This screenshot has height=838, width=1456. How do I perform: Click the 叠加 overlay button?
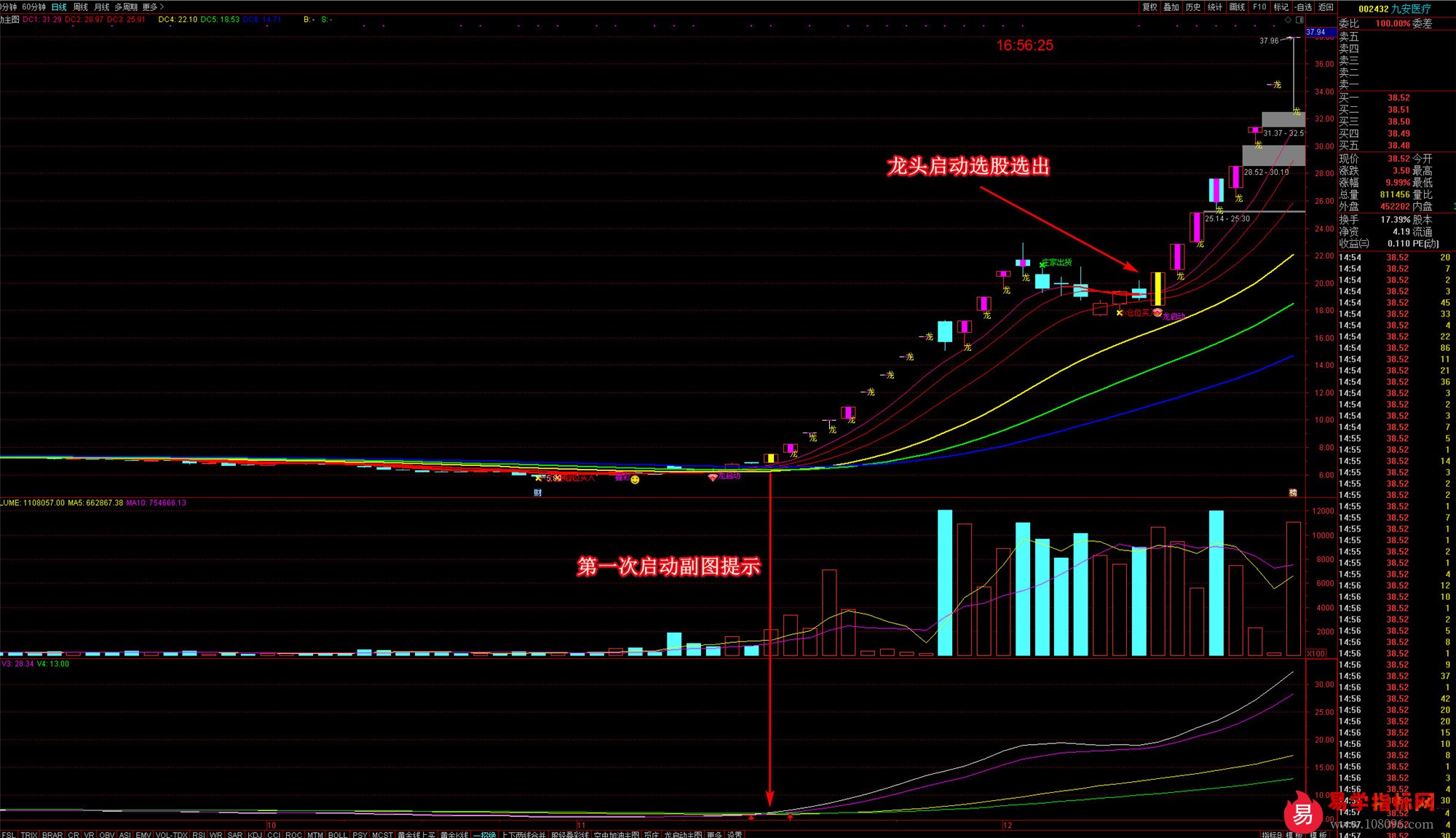point(1171,7)
